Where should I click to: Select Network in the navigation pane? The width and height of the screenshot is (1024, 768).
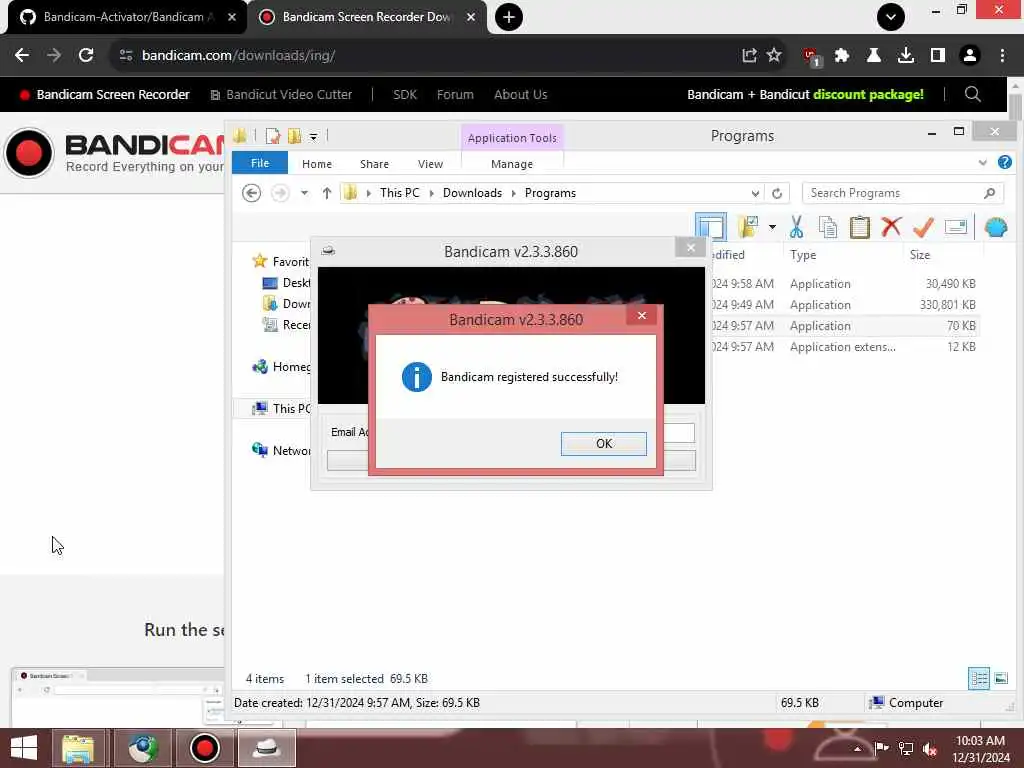(x=281, y=451)
